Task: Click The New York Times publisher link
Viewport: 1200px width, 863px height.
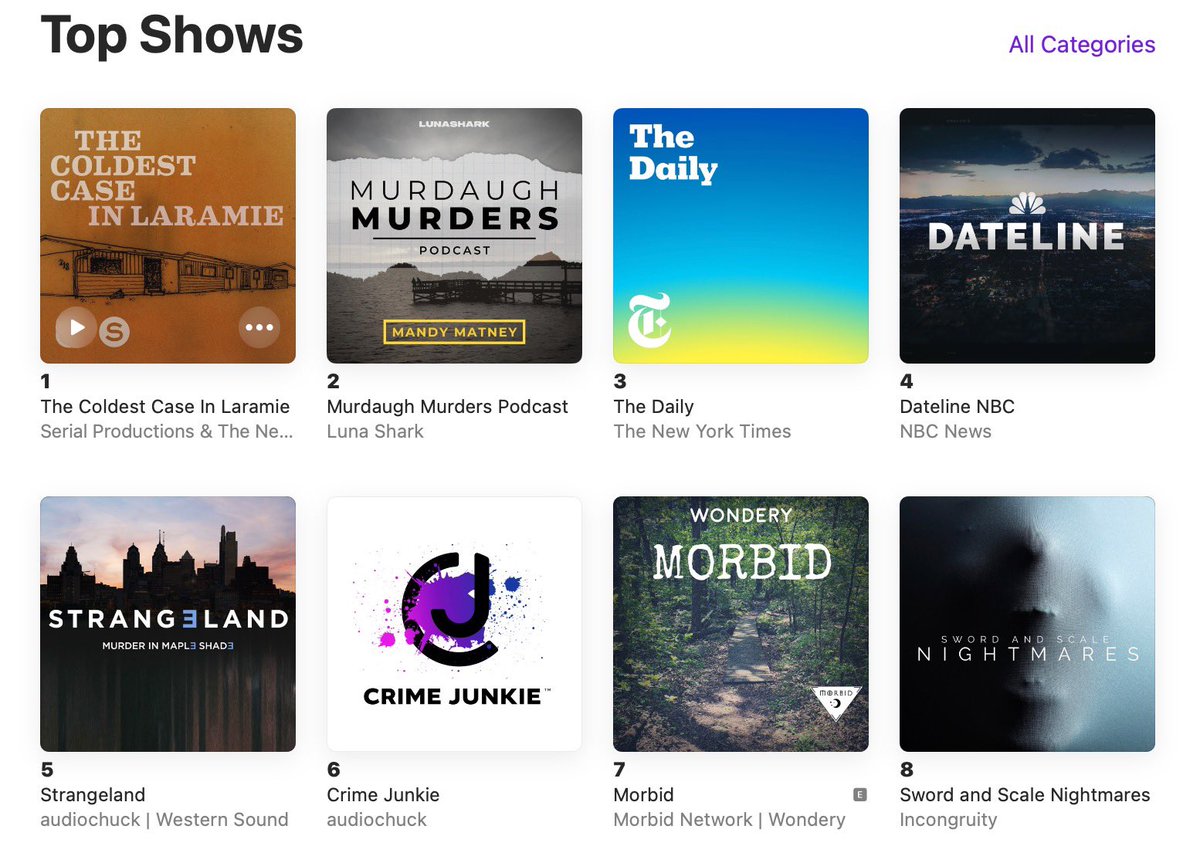Action: point(702,431)
